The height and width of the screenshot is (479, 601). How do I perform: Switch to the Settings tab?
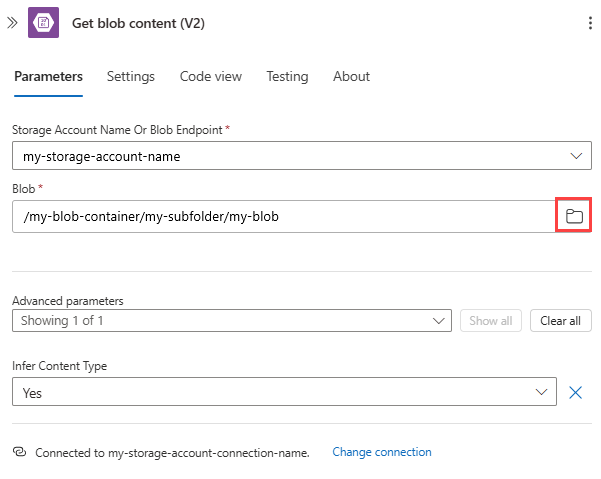pos(131,76)
